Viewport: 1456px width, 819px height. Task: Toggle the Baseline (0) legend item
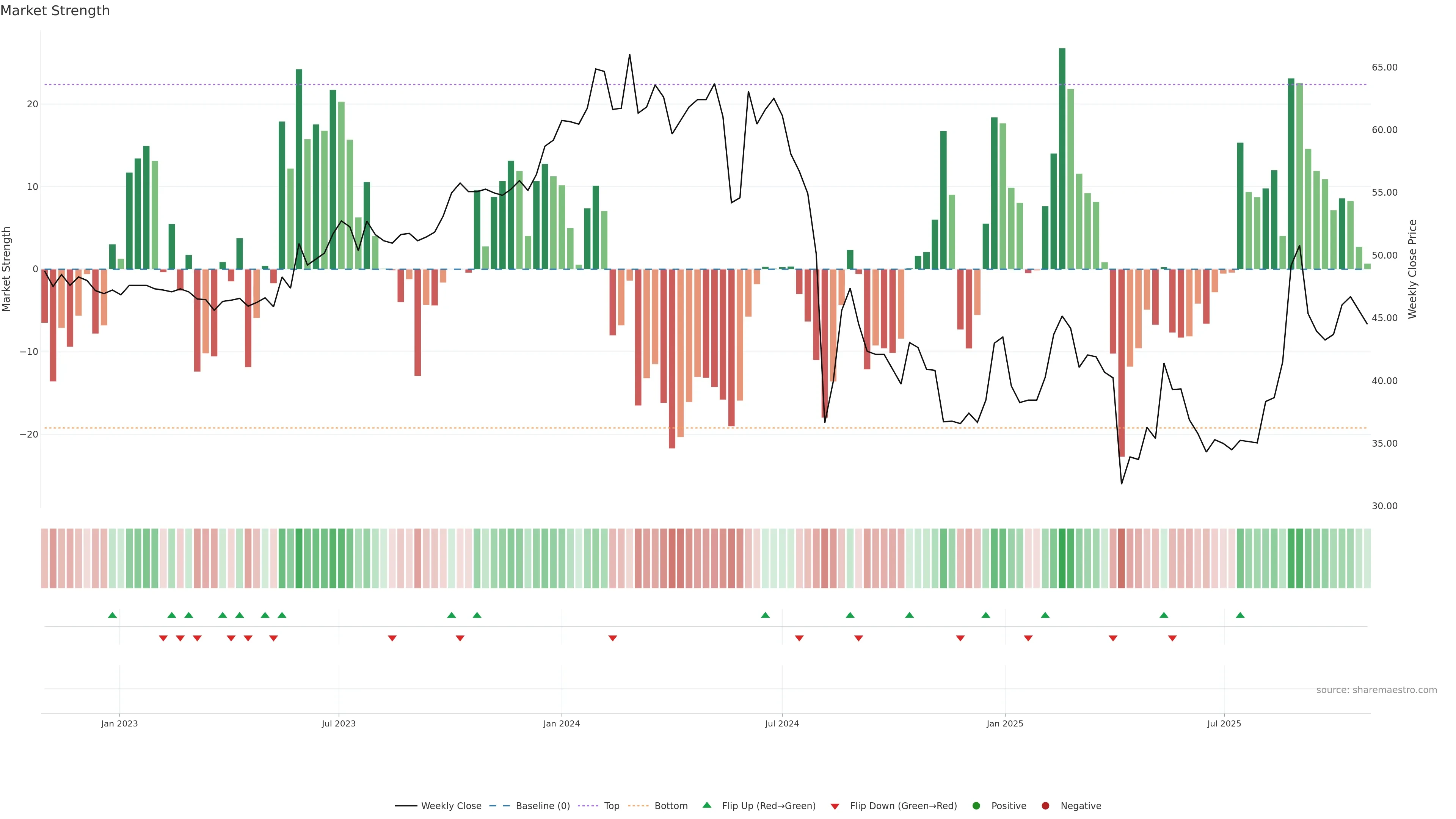coord(530,806)
